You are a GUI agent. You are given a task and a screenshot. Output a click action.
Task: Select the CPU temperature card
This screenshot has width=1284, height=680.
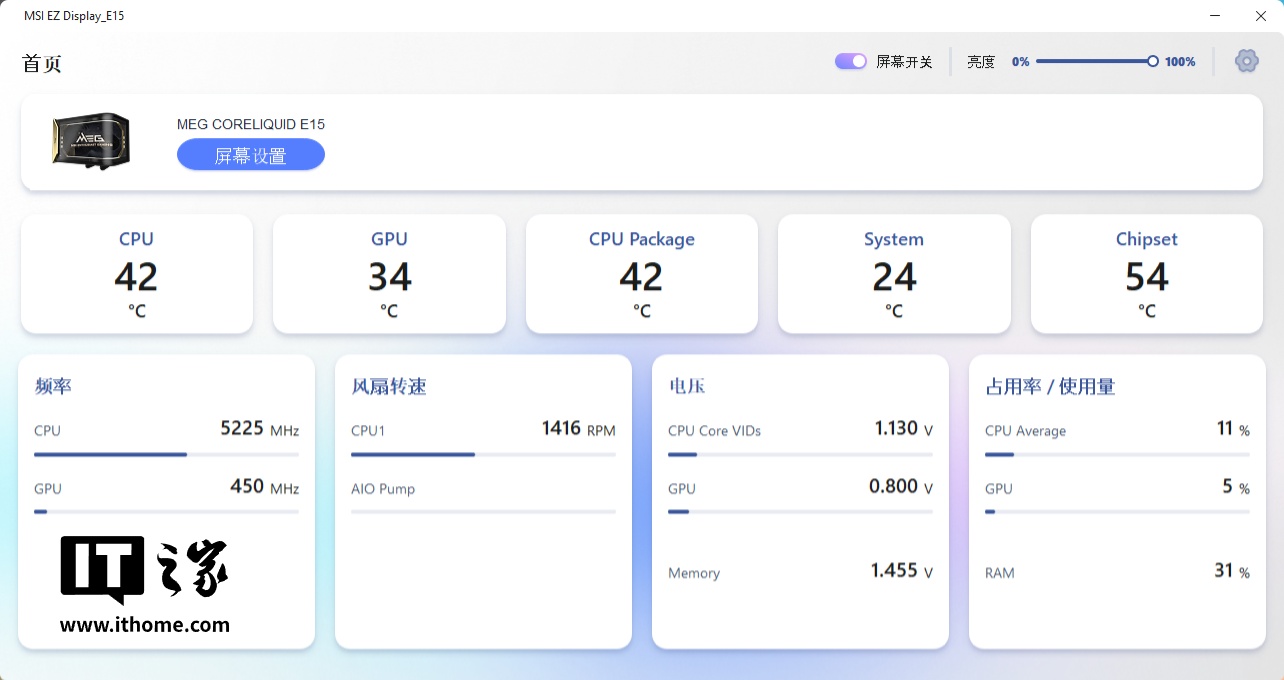coord(137,274)
